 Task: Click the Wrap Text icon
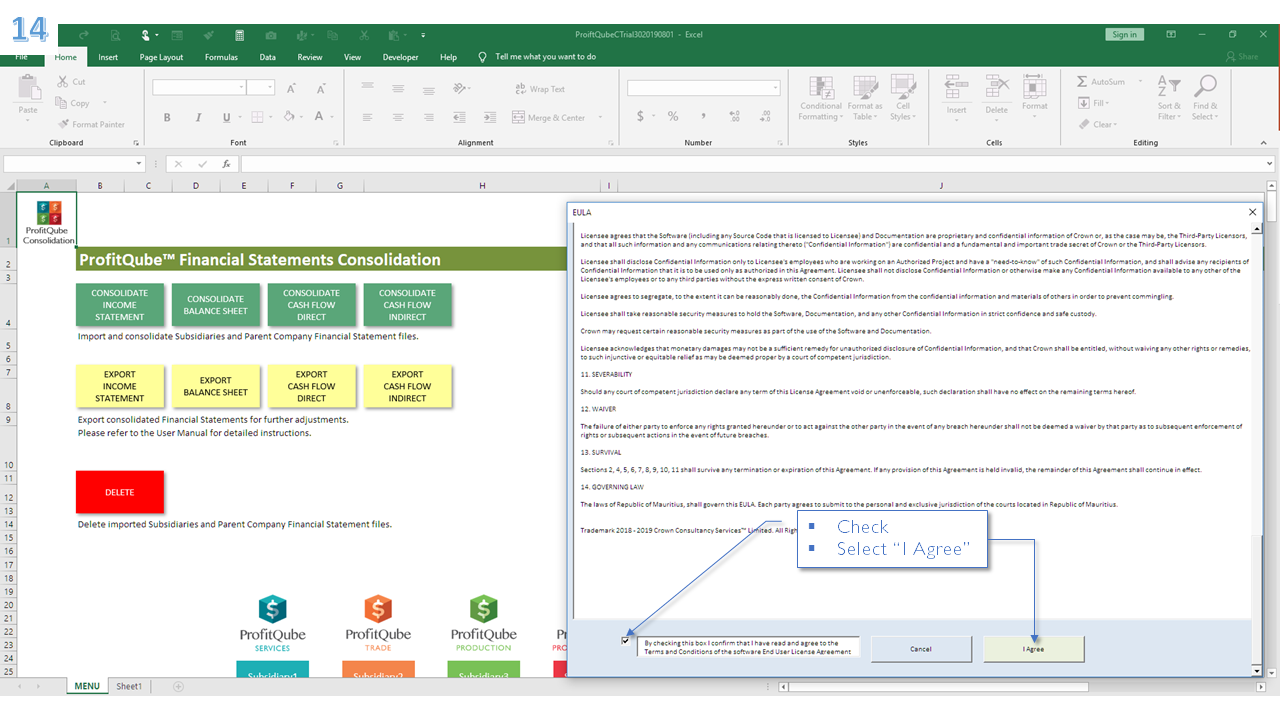pos(520,89)
